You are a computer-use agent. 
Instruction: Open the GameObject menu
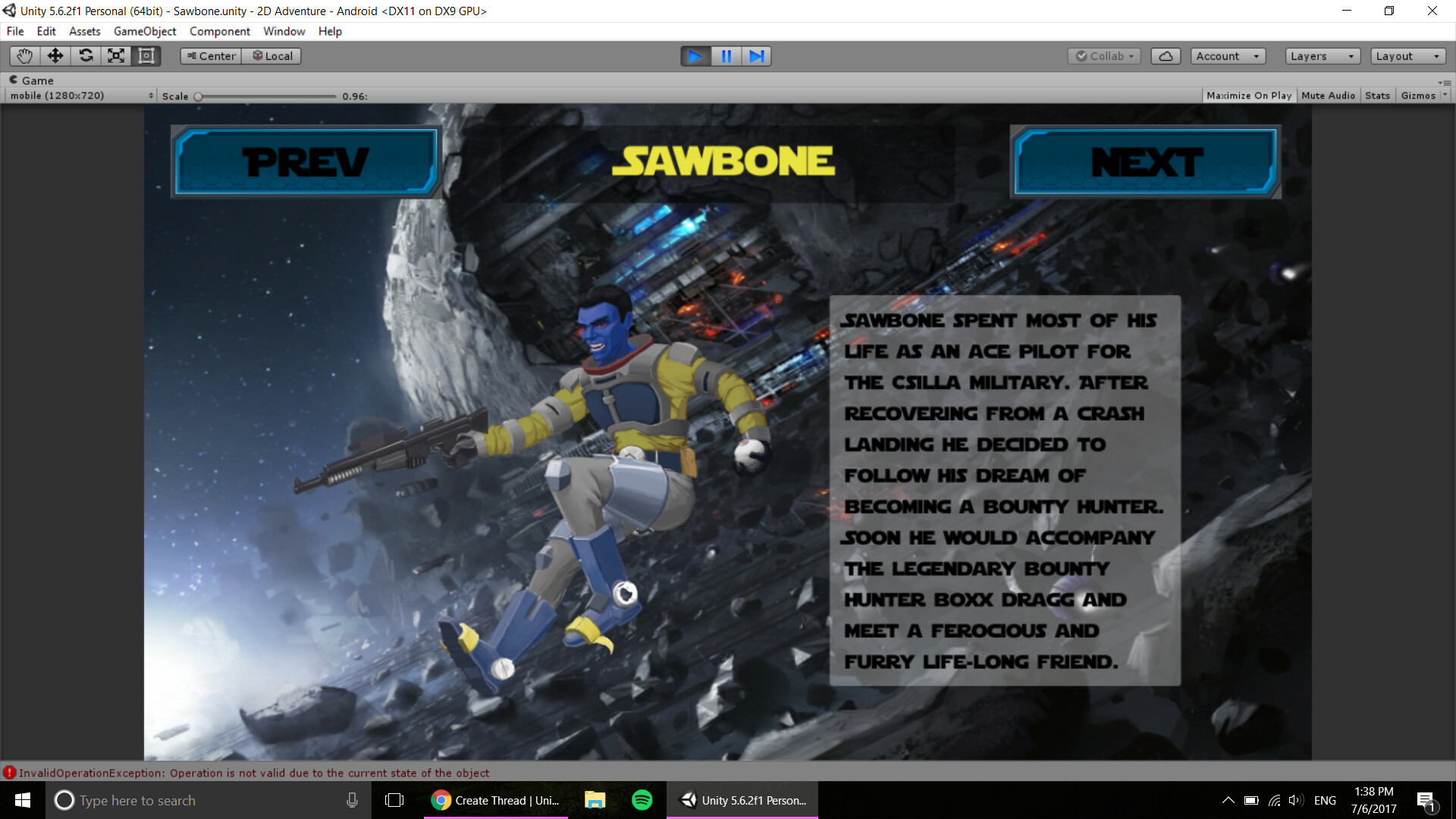pos(145,31)
